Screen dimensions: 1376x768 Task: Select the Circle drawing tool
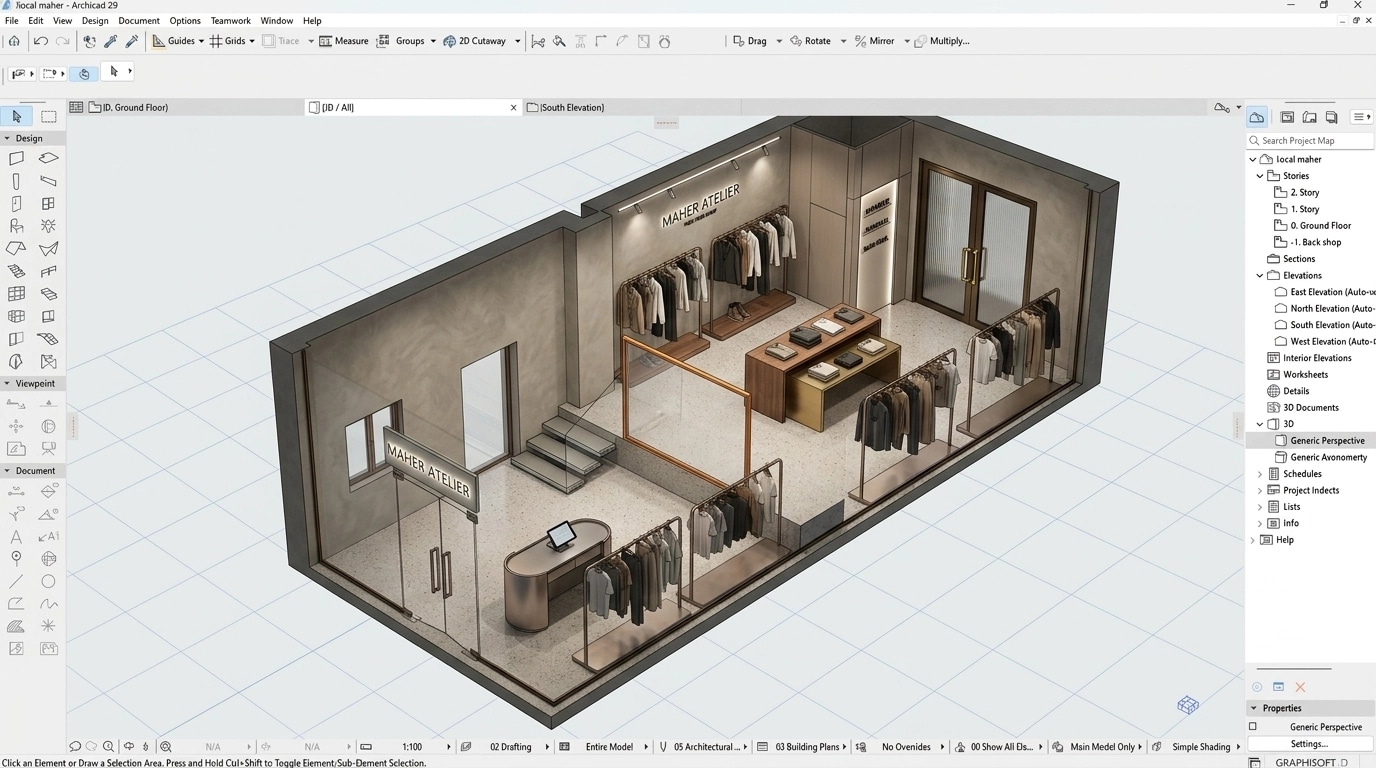48,581
